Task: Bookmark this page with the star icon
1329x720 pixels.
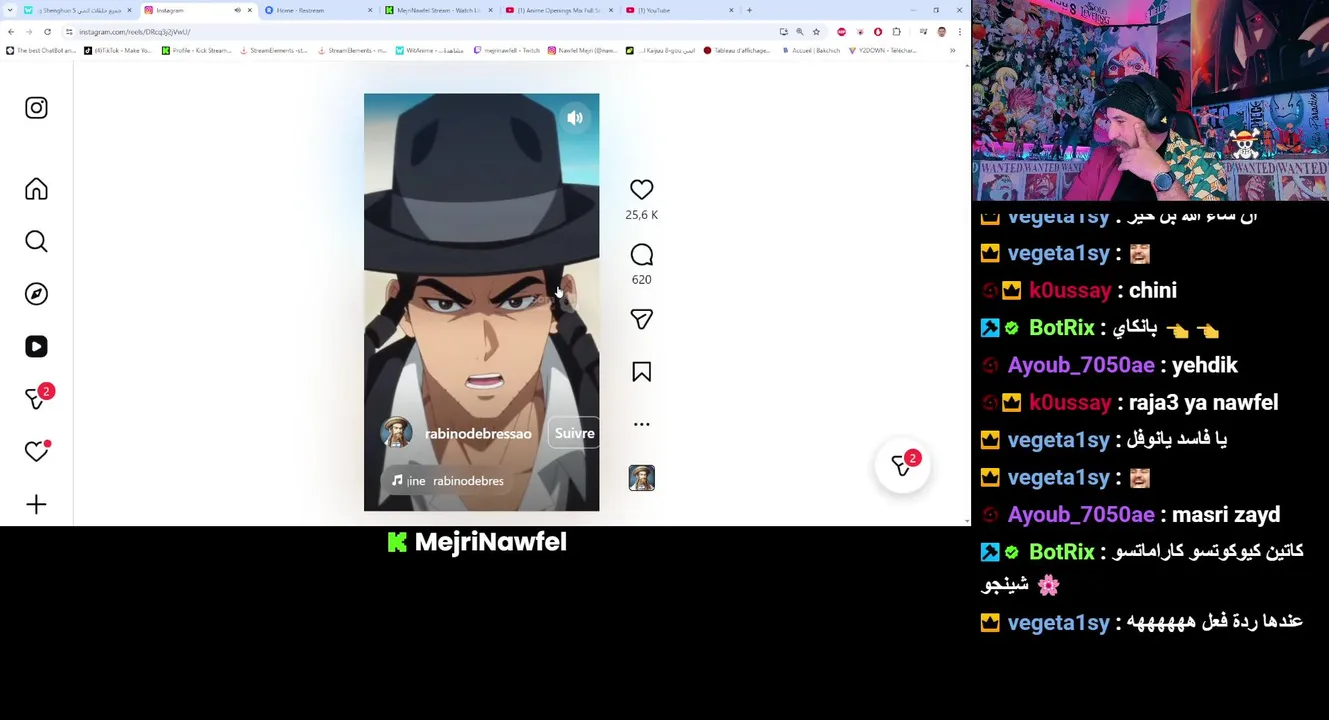Action: pyautogui.click(x=816, y=32)
